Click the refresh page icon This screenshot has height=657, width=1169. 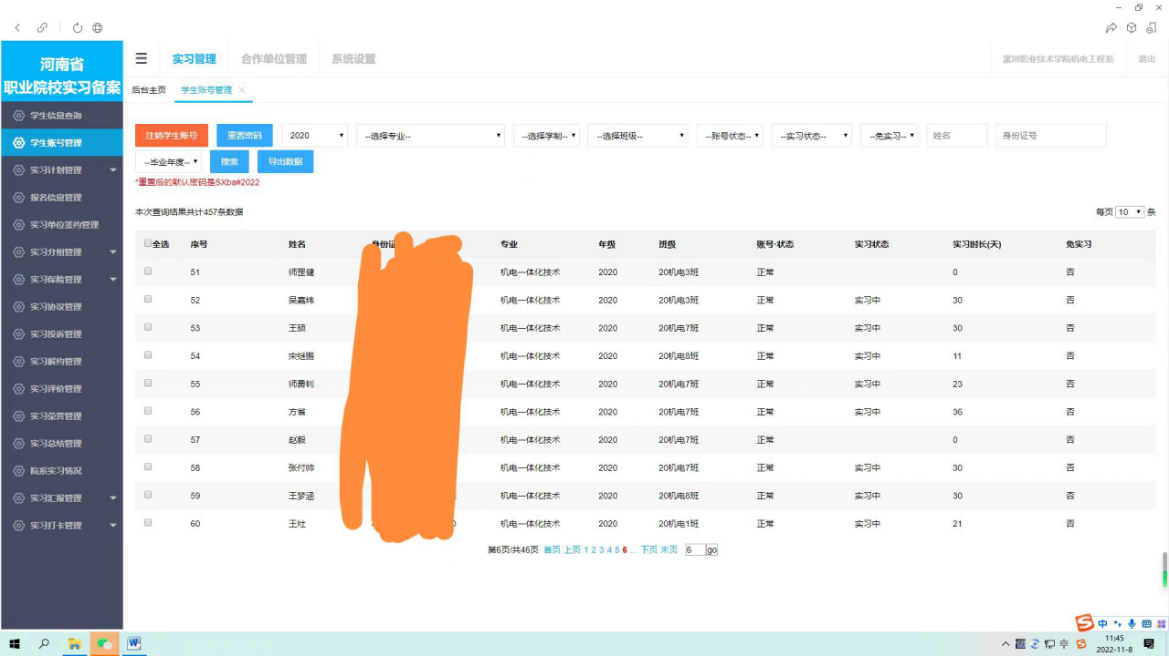coord(78,28)
